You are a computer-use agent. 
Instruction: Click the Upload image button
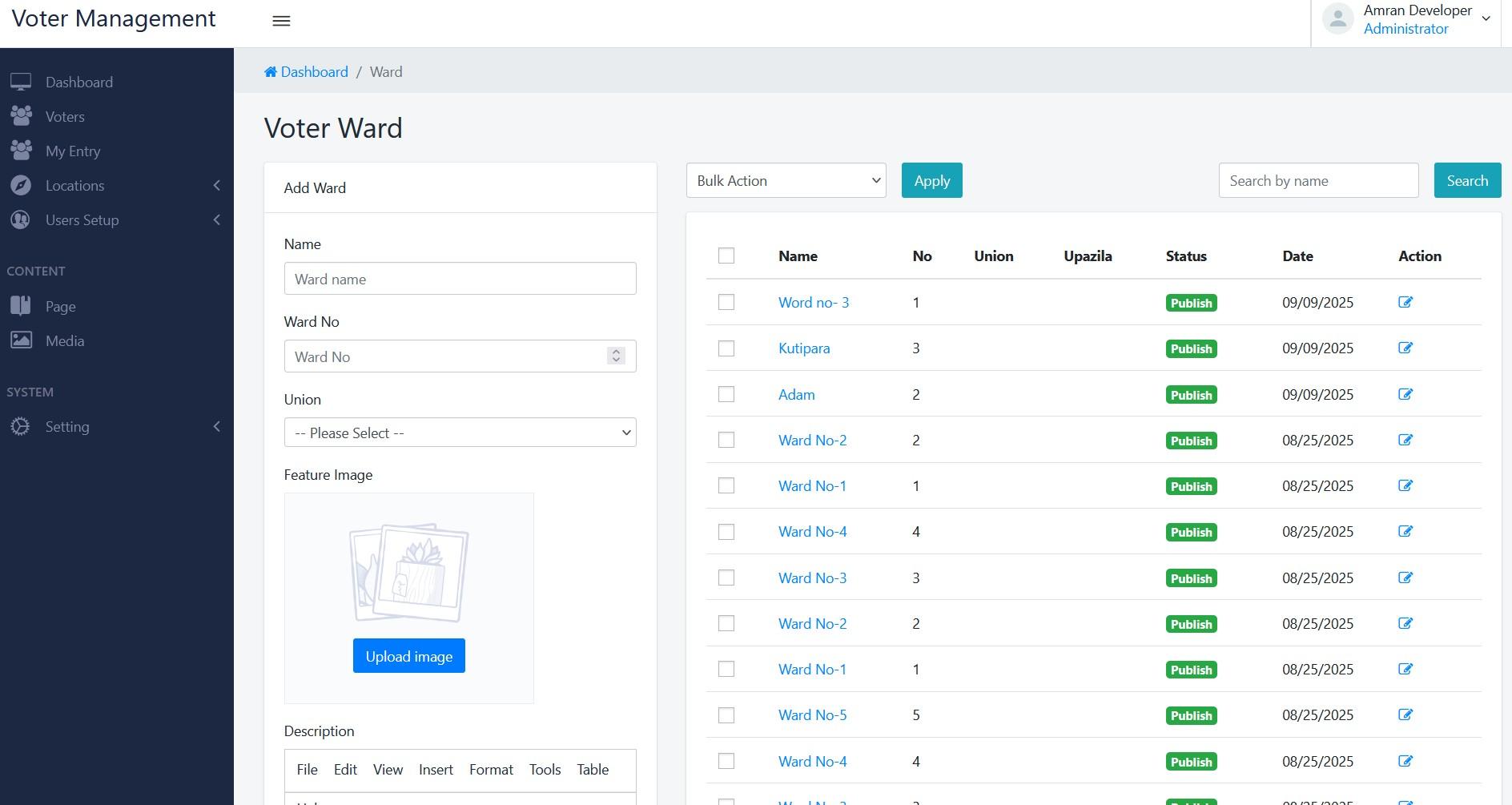(408, 656)
